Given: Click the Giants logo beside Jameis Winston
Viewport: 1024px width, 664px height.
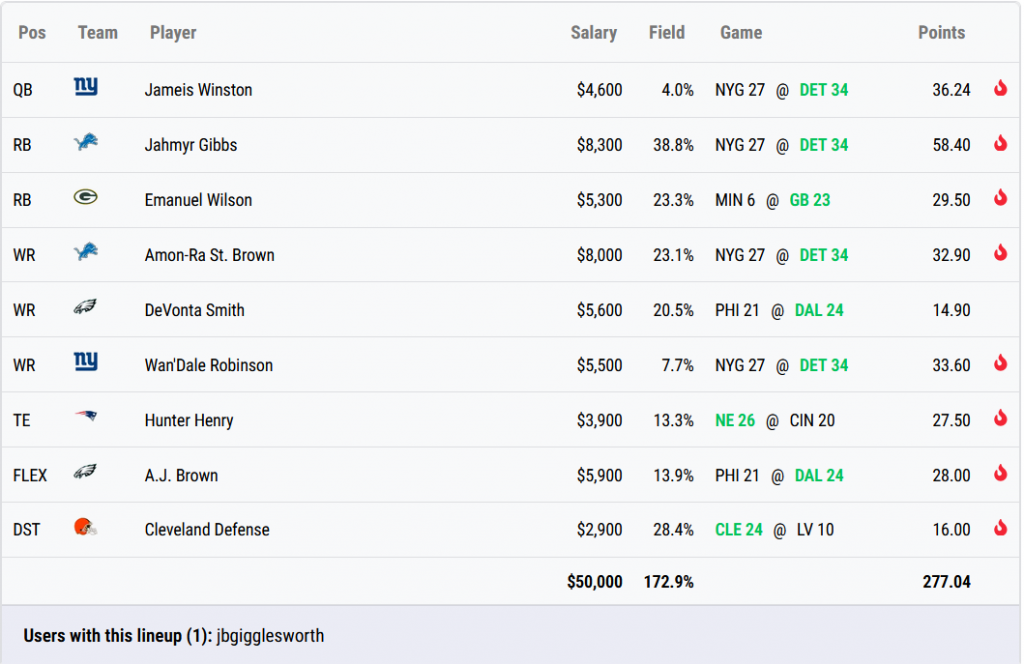Looking at the screenshot, I should click(x=86, y=88).
